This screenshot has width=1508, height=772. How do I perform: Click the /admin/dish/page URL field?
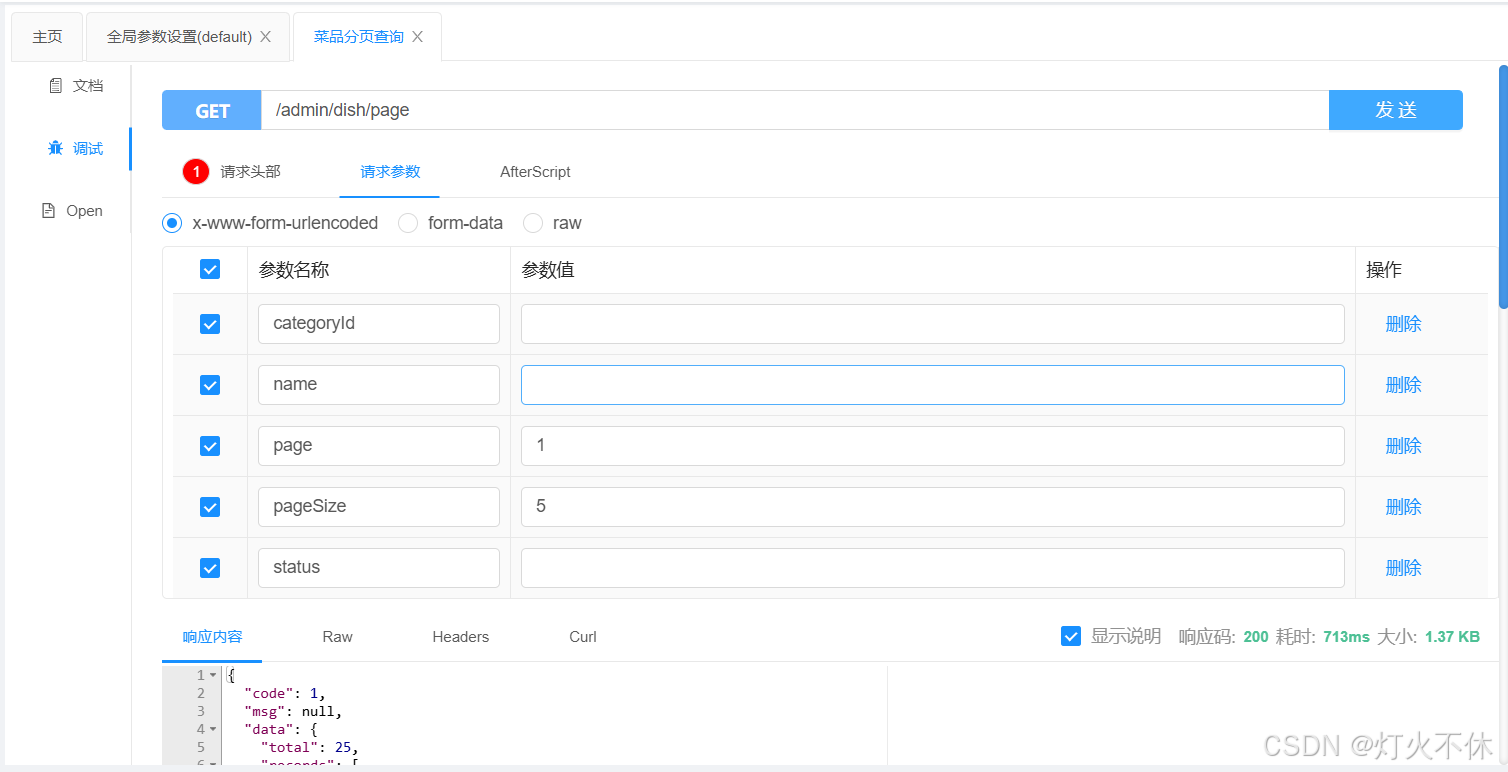[795, 110]
